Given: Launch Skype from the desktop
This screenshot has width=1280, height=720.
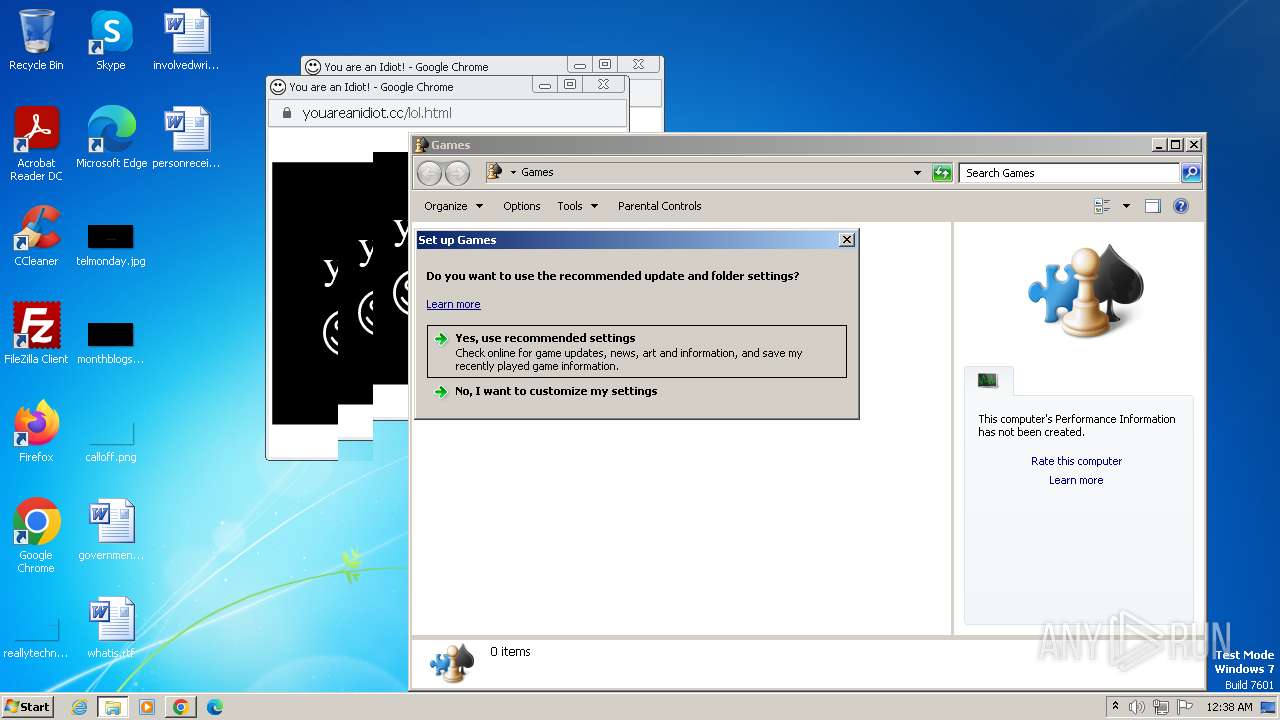Looking at the screenshot, I should [x=110, y=40].
